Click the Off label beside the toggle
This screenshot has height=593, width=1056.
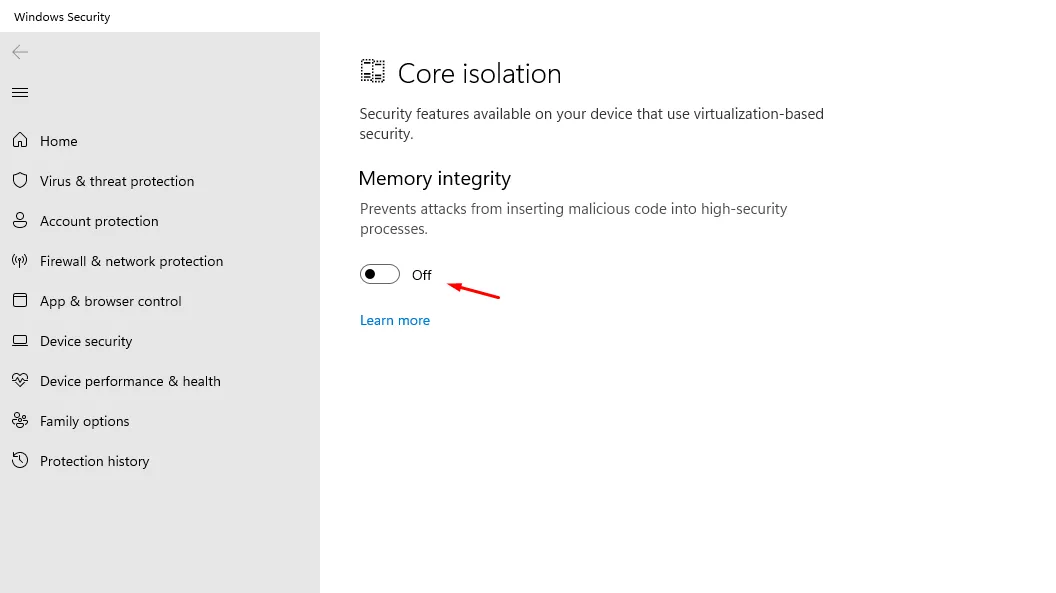422,275
